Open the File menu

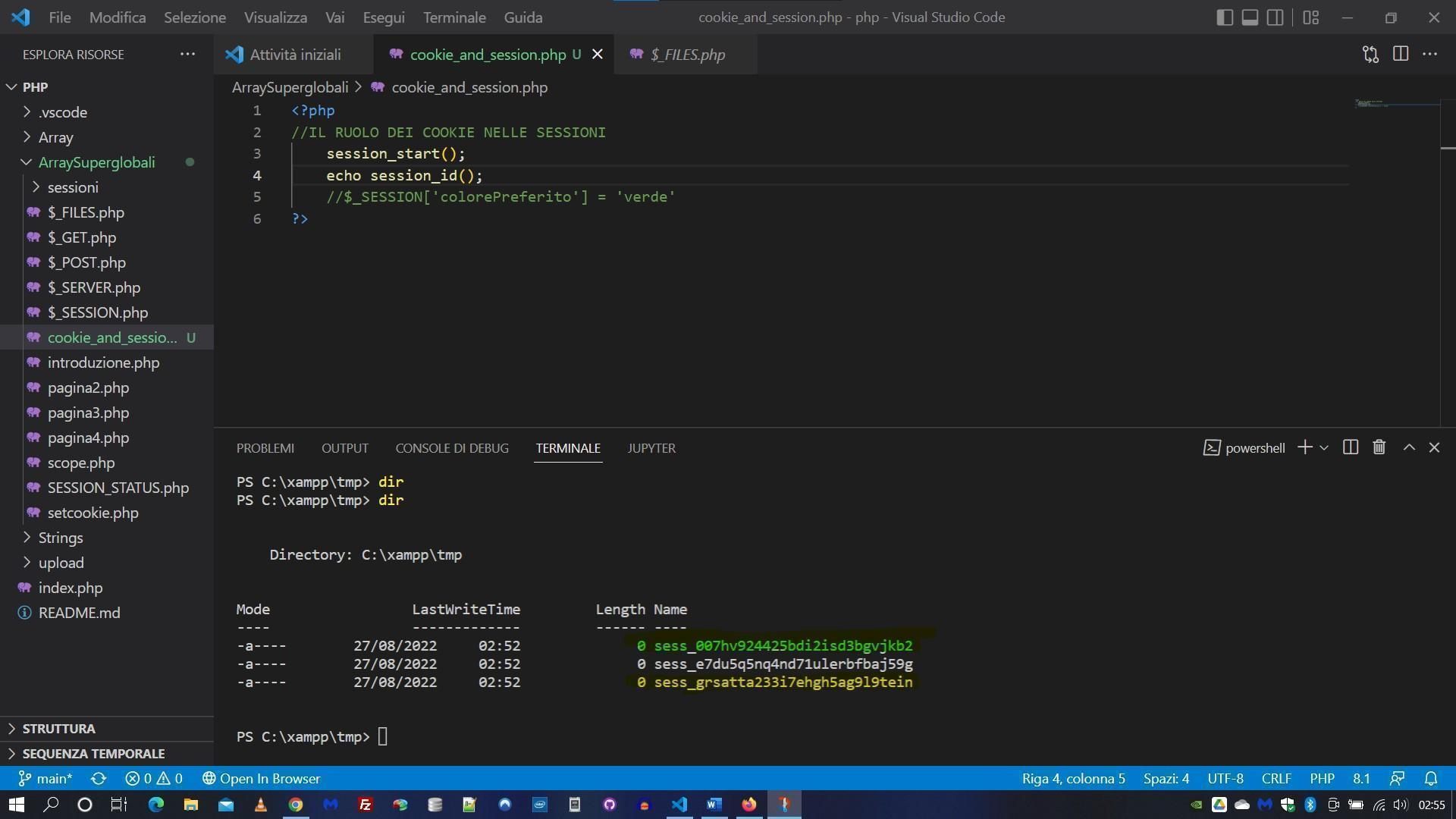coord(60,17)
